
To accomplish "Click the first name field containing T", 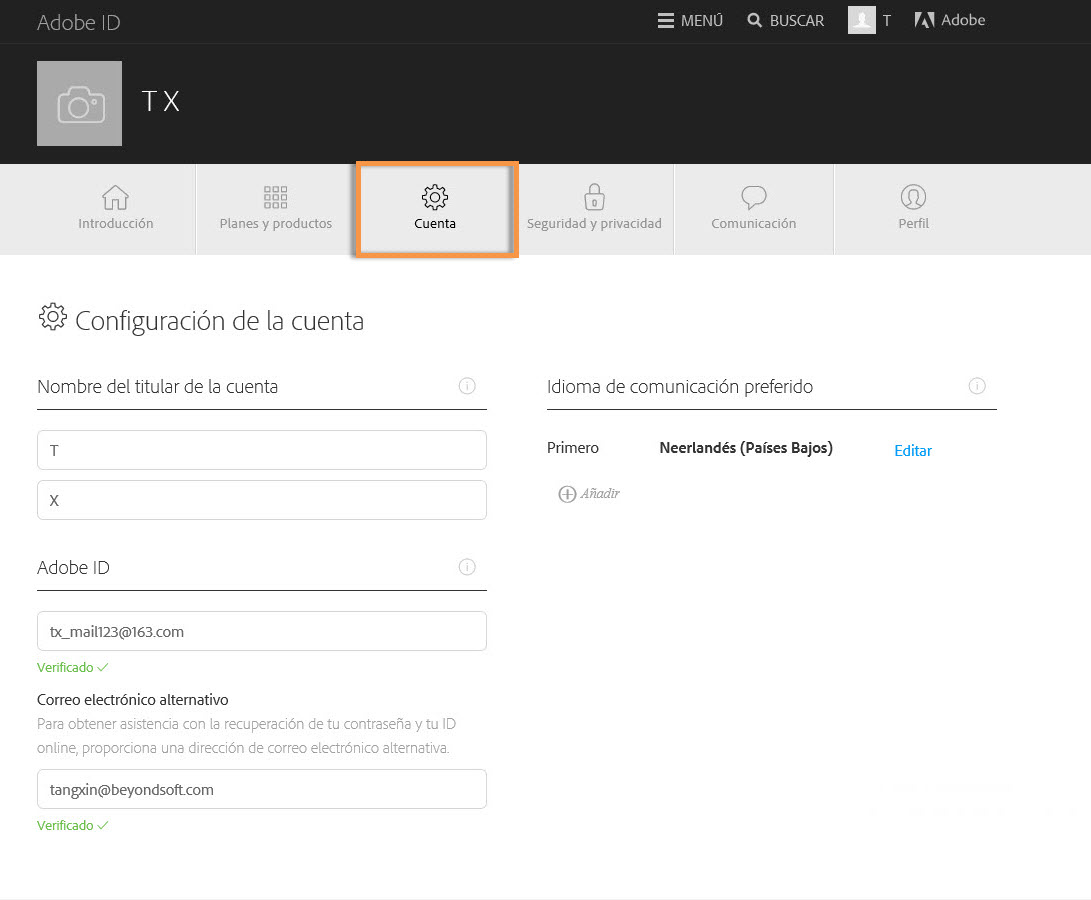I will coord(262,450).
